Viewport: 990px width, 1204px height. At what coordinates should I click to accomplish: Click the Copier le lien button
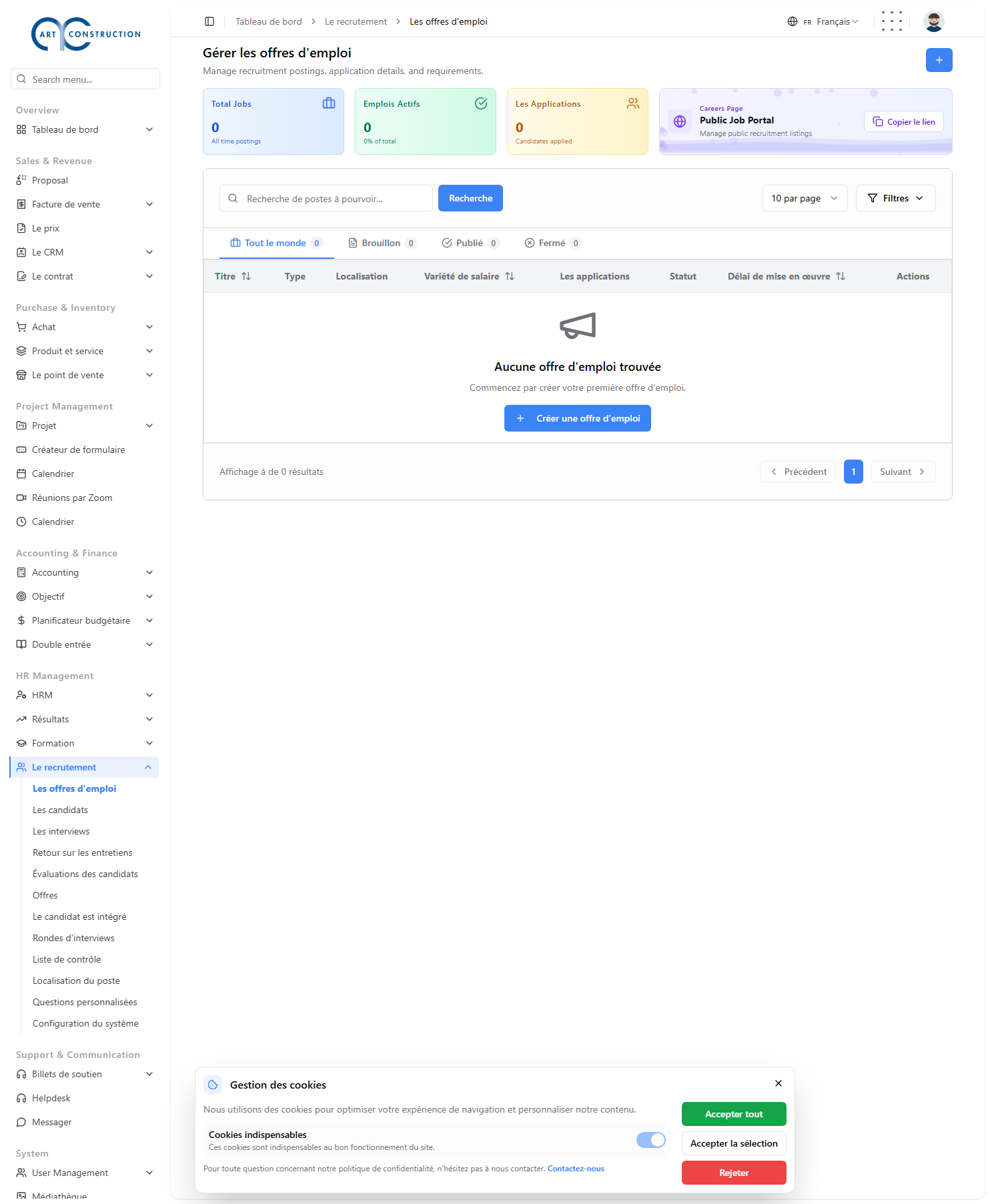click(904, 121)
